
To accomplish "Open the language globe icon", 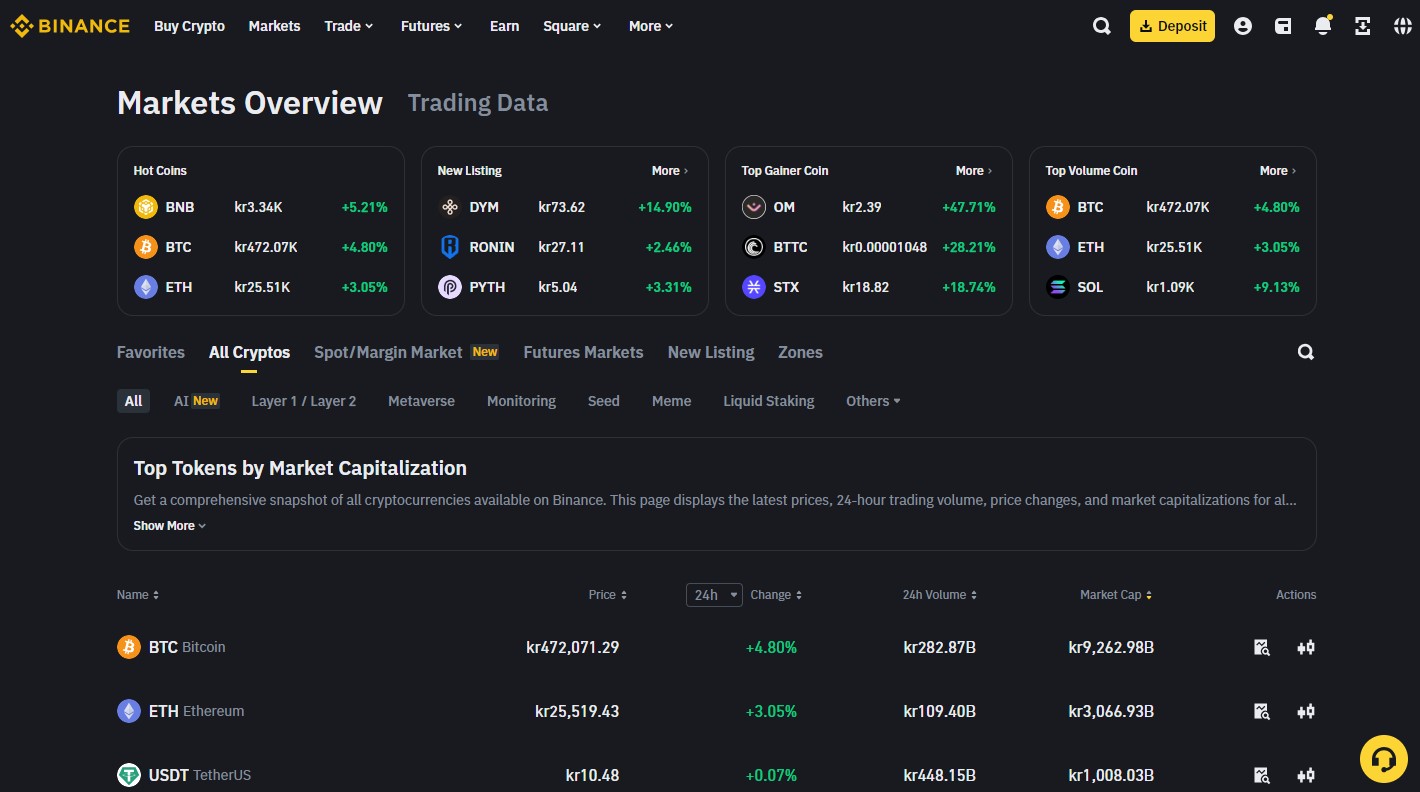I will click(x=1402, y=27).
